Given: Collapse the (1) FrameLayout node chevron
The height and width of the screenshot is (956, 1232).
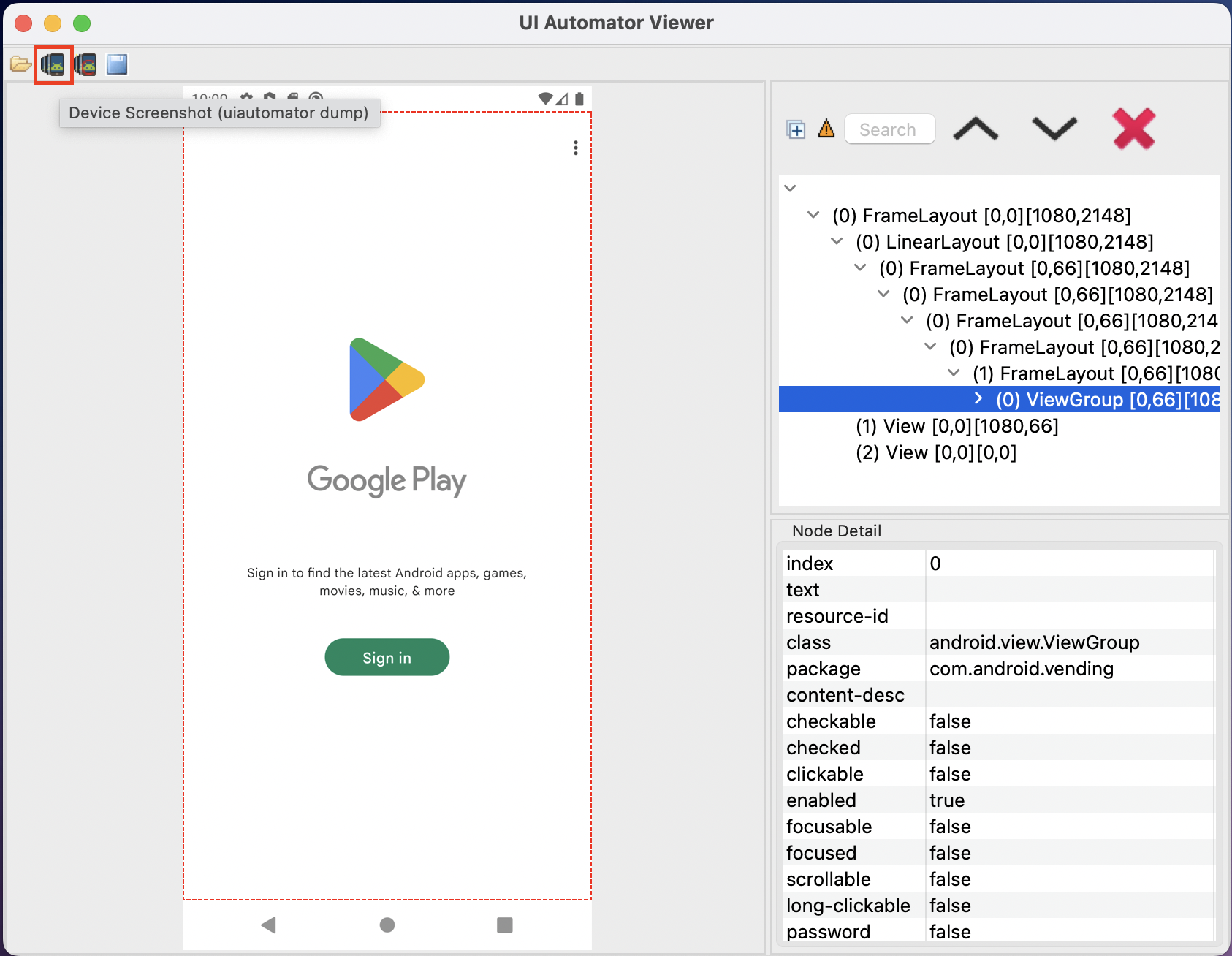Looking at the screenshot, I should pos(954,373).
